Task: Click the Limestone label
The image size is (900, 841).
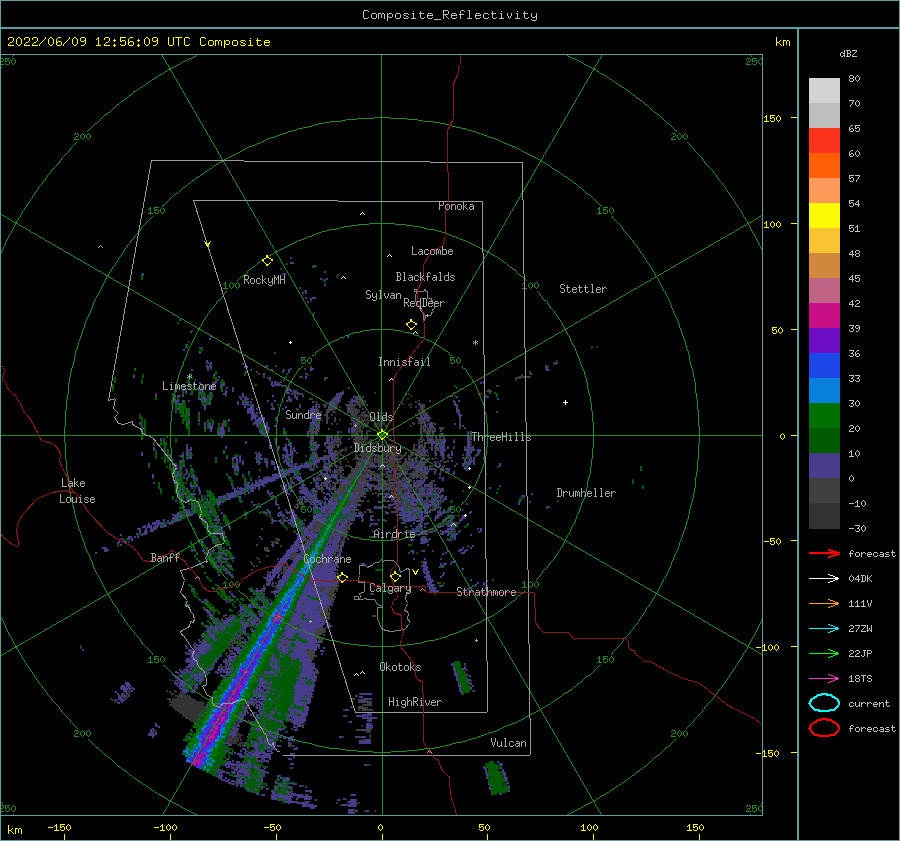Action: coord(189,386)
